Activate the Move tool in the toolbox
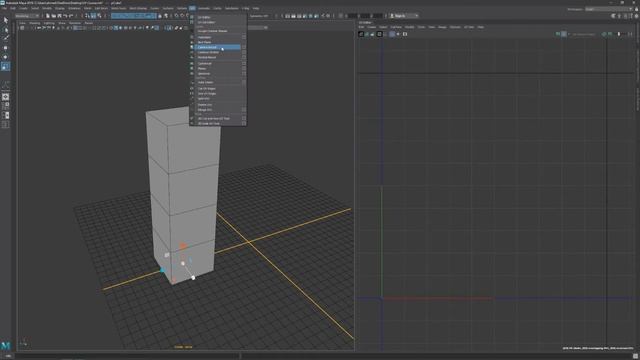The image size is (640, 360). tap(6, 48)
